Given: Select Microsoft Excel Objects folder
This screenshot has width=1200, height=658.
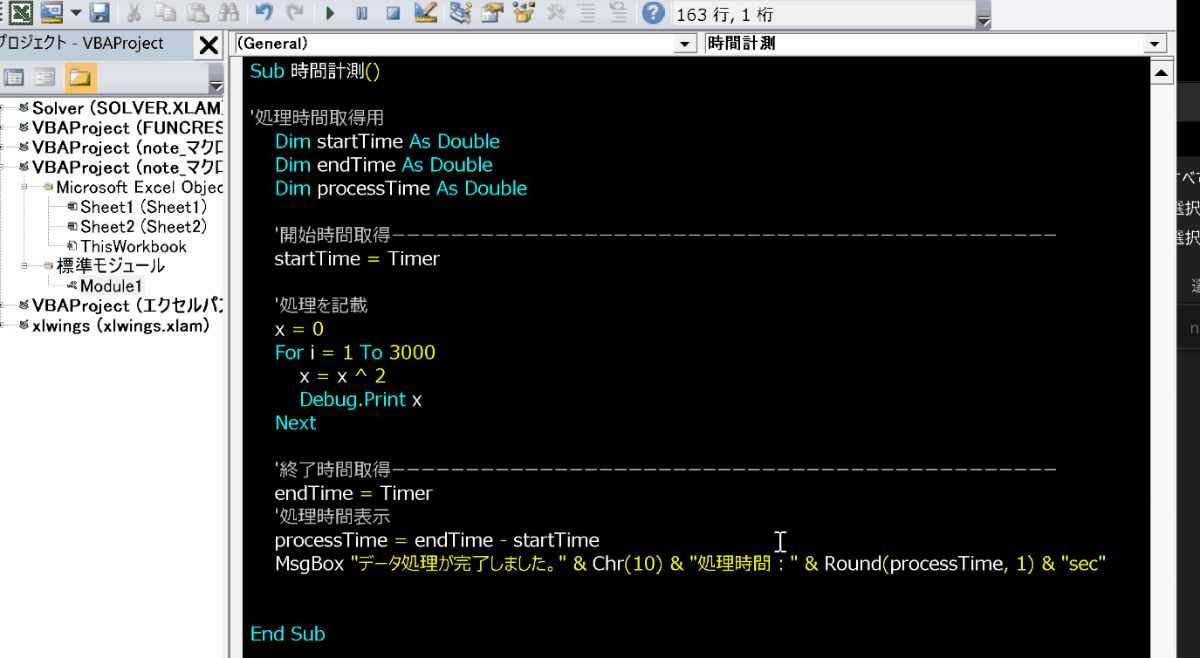Looking at the screenshot, I should pyautogui.click(x=139, y=187).
